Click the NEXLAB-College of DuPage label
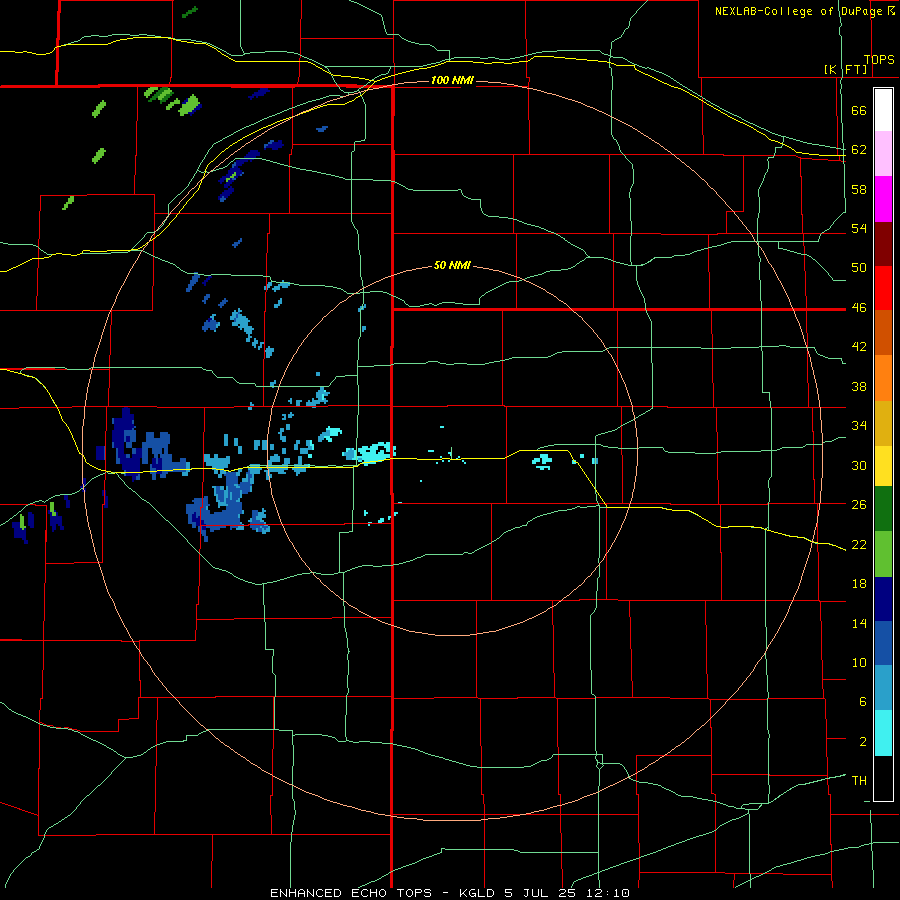The height and width of the screenshot is (900, 900). (798, 11)
